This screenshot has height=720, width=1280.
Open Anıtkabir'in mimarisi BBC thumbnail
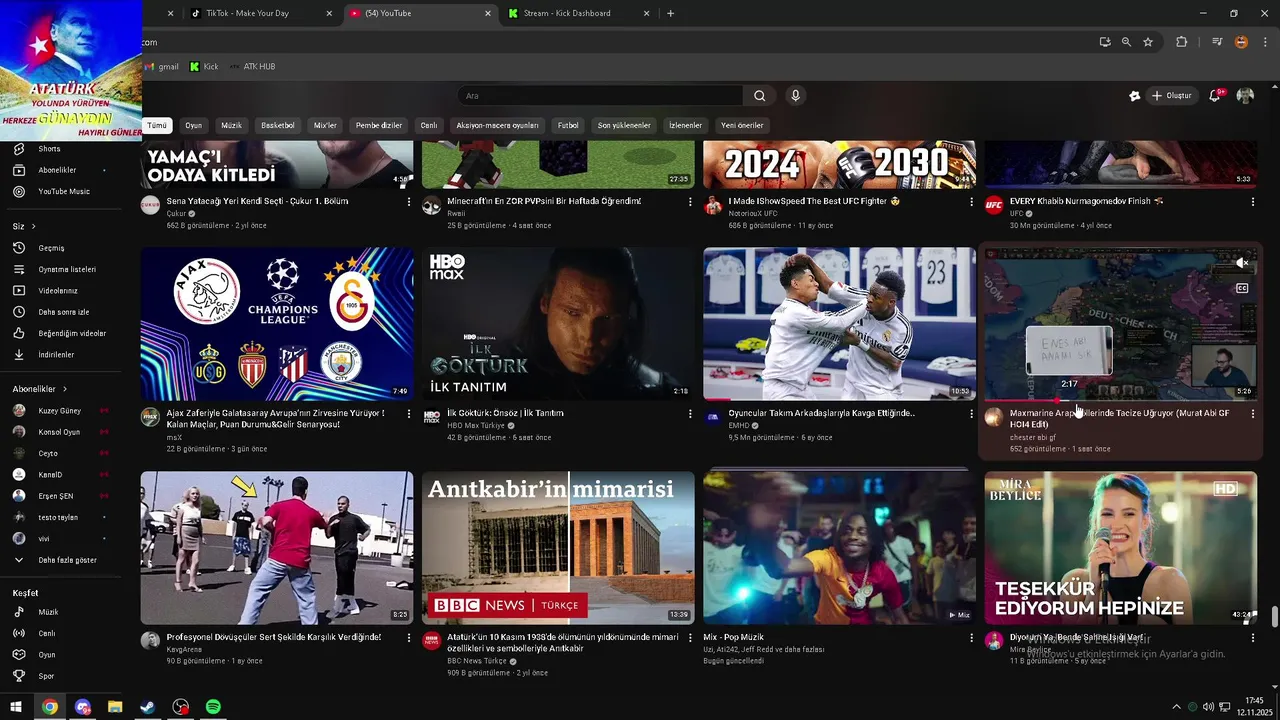(558, 548)
